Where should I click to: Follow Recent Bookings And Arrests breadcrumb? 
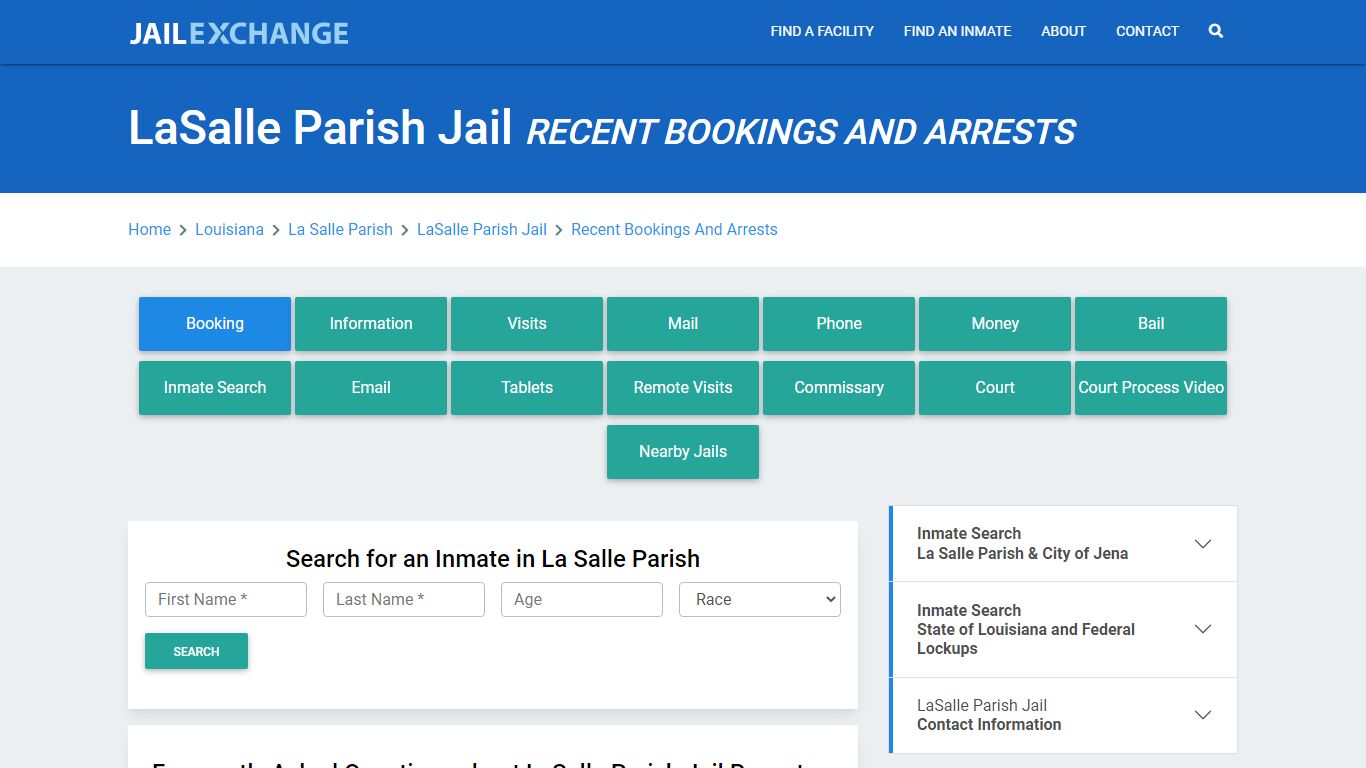pyautogui.click(x=674, y=229)
